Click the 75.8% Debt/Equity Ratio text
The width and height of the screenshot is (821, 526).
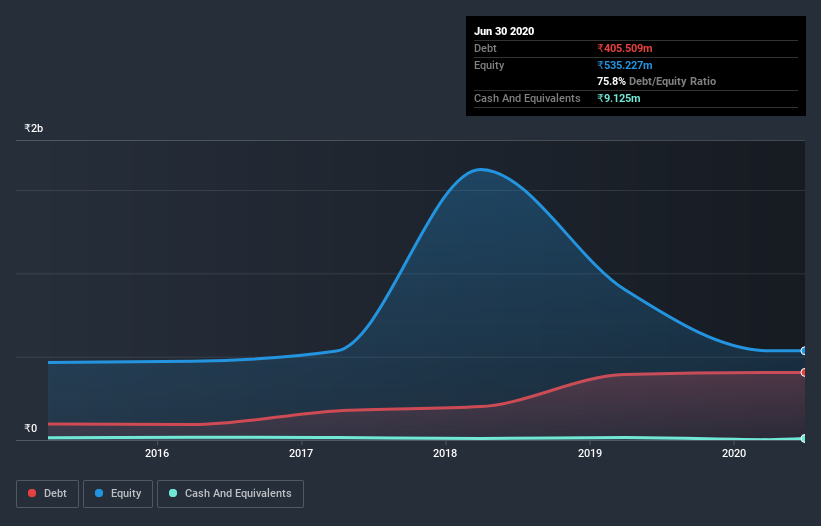click(x=657, y=81)
